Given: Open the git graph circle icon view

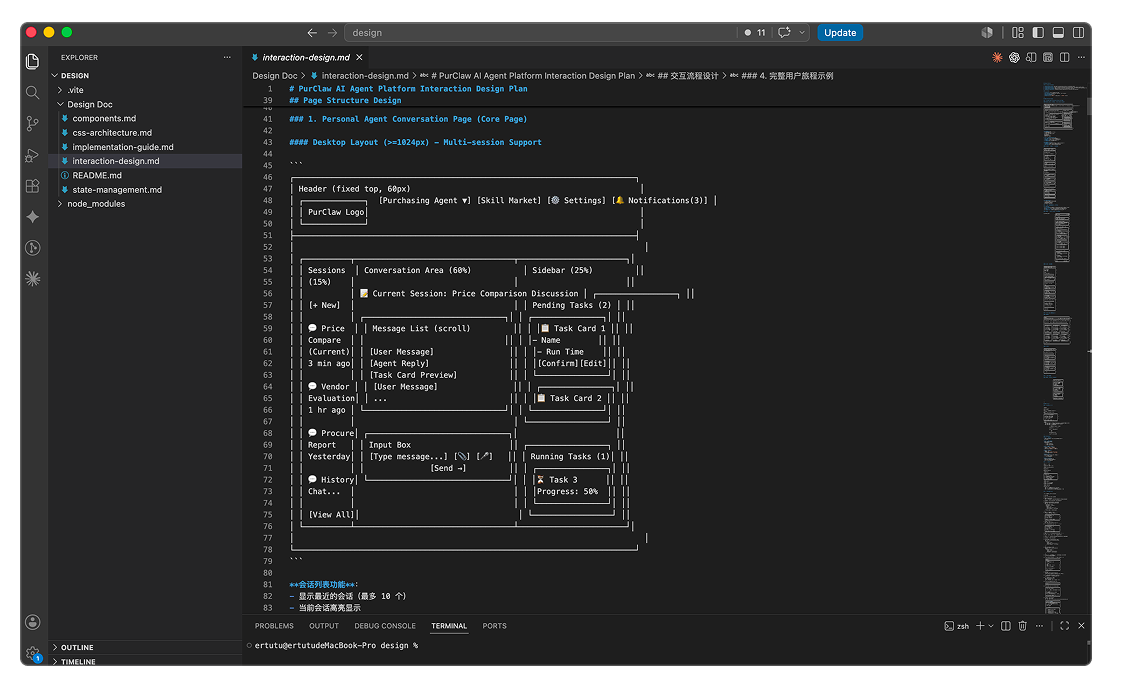Looking at the screenshot, I should 33,248.
